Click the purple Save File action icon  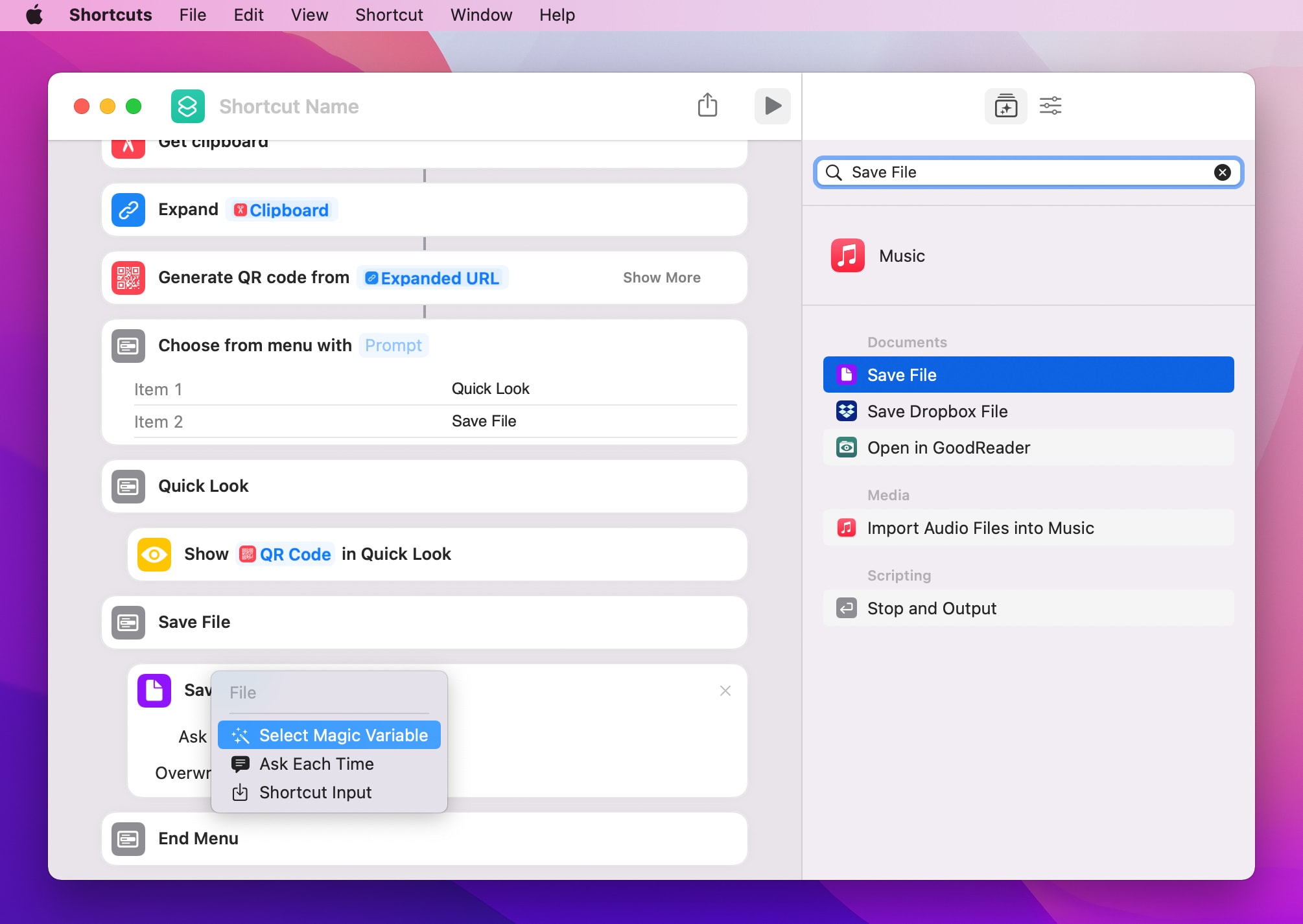[154, 691]
